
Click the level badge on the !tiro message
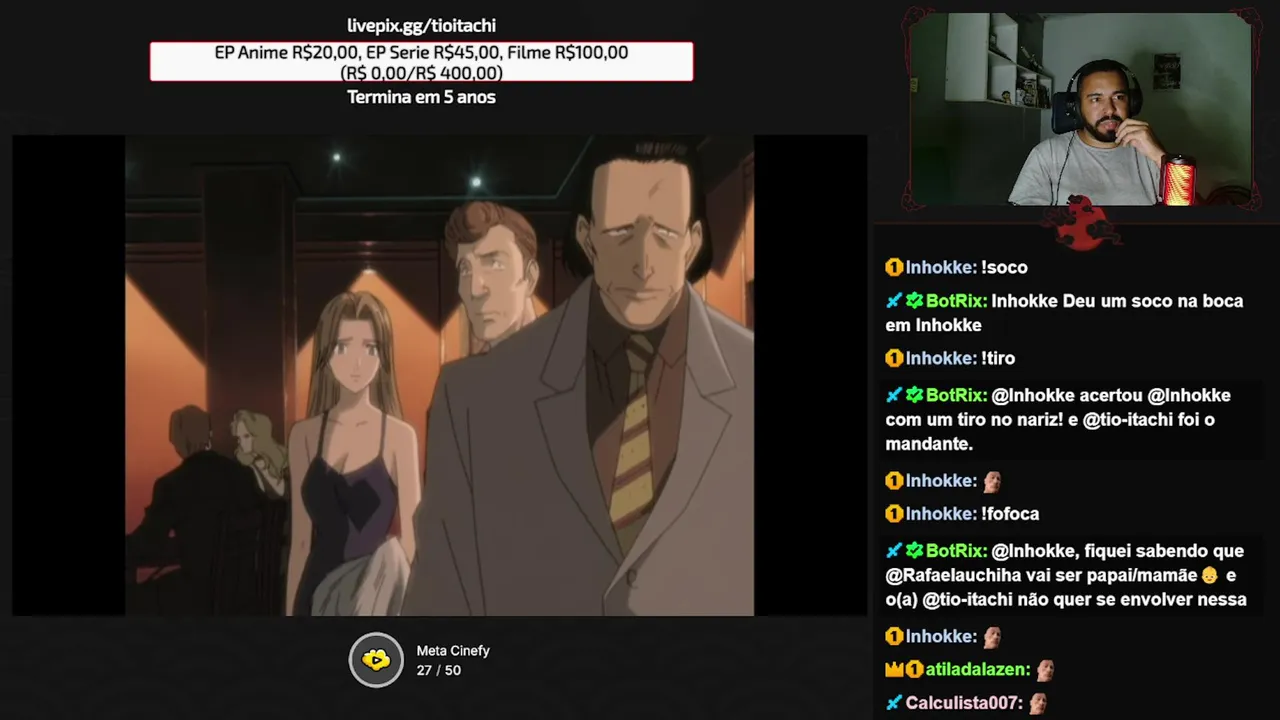[x=894, y=358]
